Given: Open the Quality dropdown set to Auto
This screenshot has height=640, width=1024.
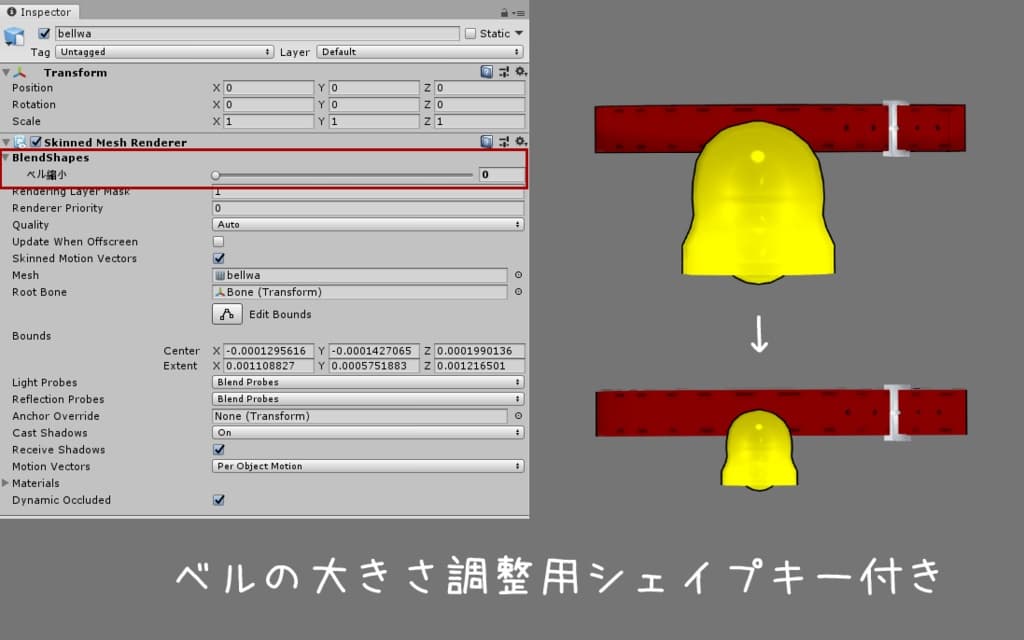Looking at the screenshot, I should click(x=368, y=225).
